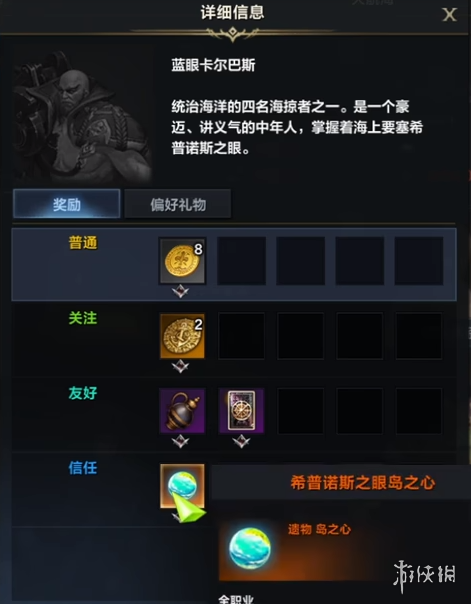
Task: Click the large orb icon in the tooltip
Action: click(250, 548)
